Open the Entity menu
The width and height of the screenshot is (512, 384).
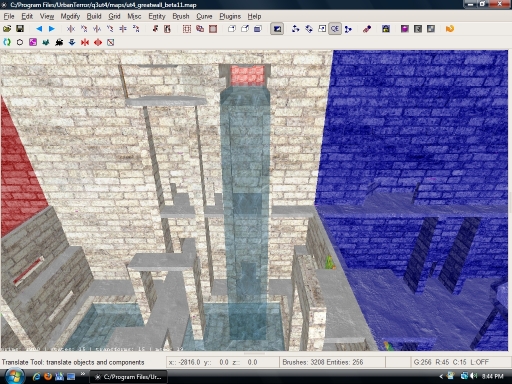point(157,16)
